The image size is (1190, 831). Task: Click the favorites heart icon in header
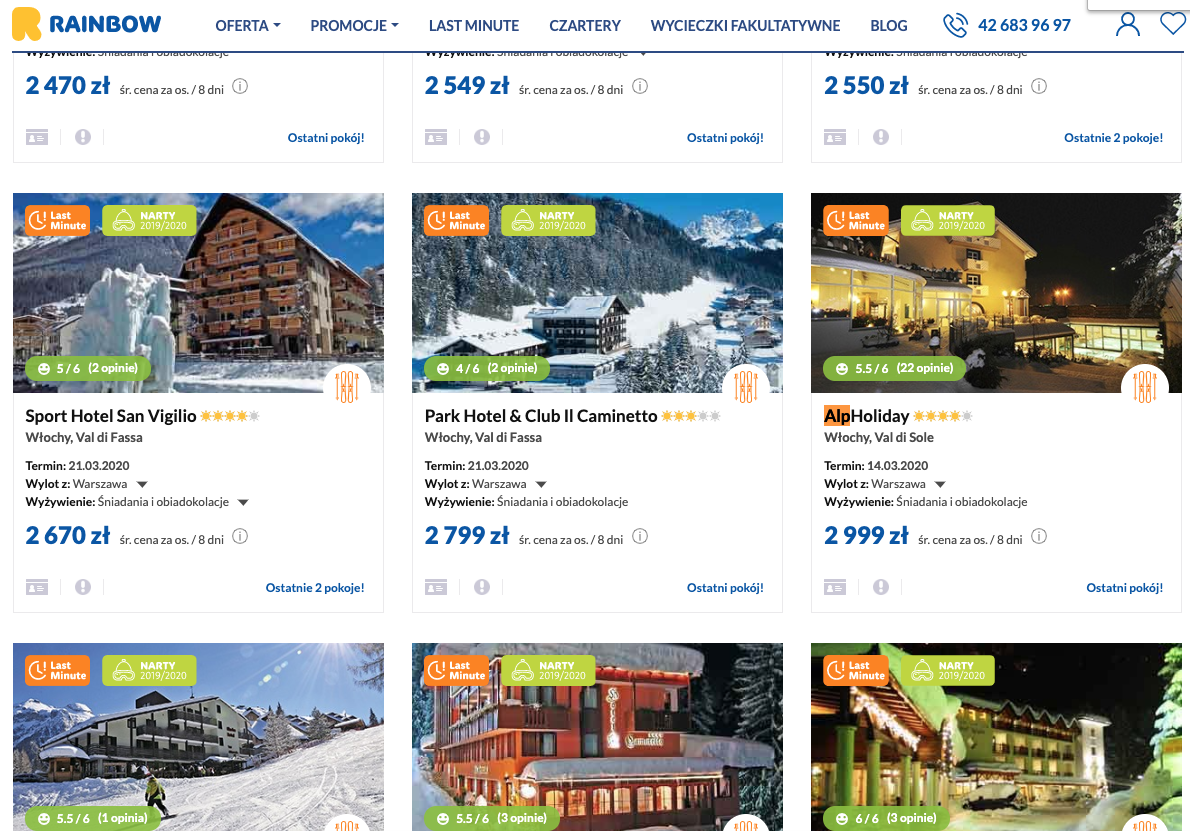tap(1173, 24)
